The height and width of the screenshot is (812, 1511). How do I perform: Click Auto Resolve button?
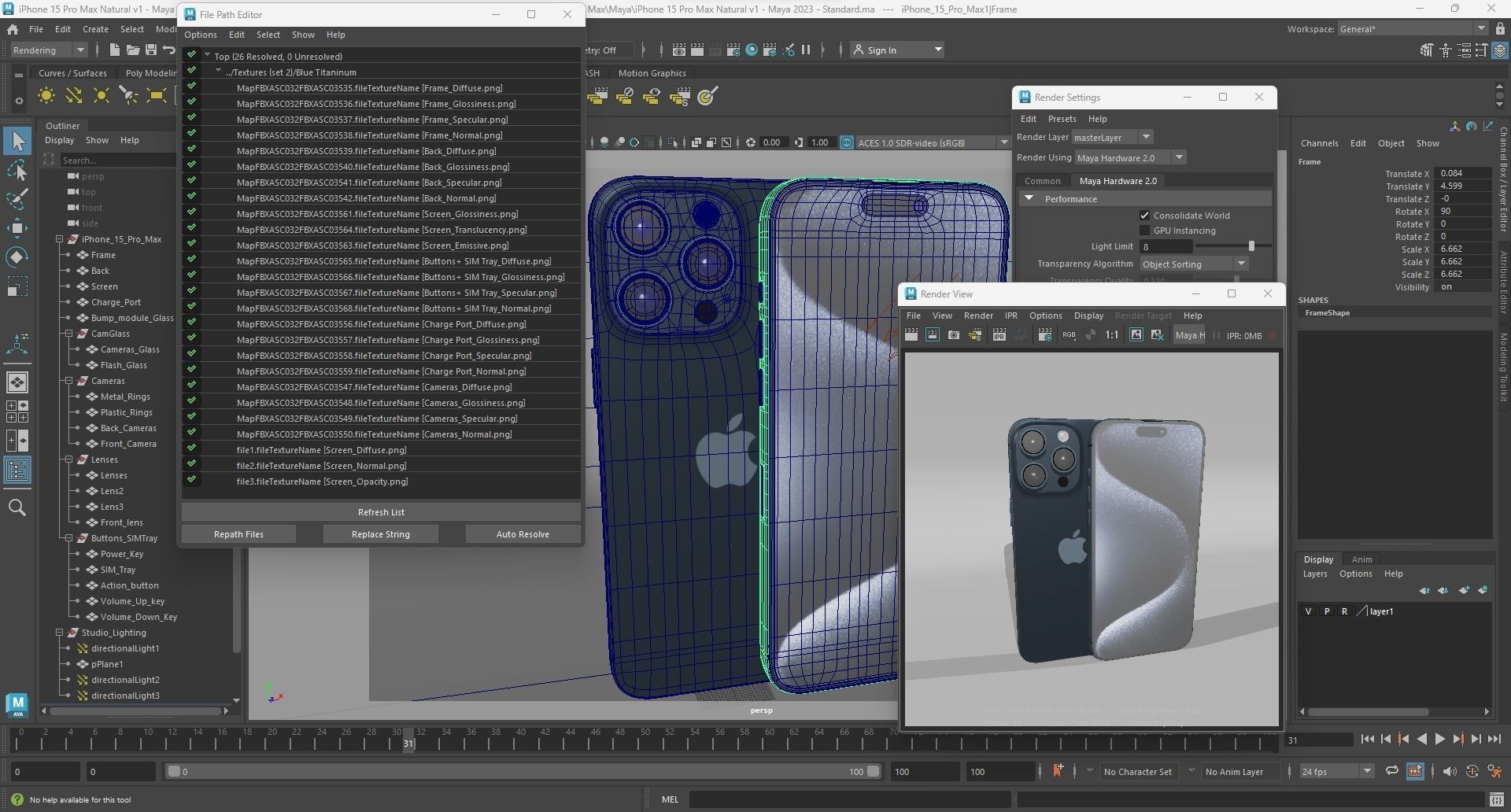click(523, 534)
